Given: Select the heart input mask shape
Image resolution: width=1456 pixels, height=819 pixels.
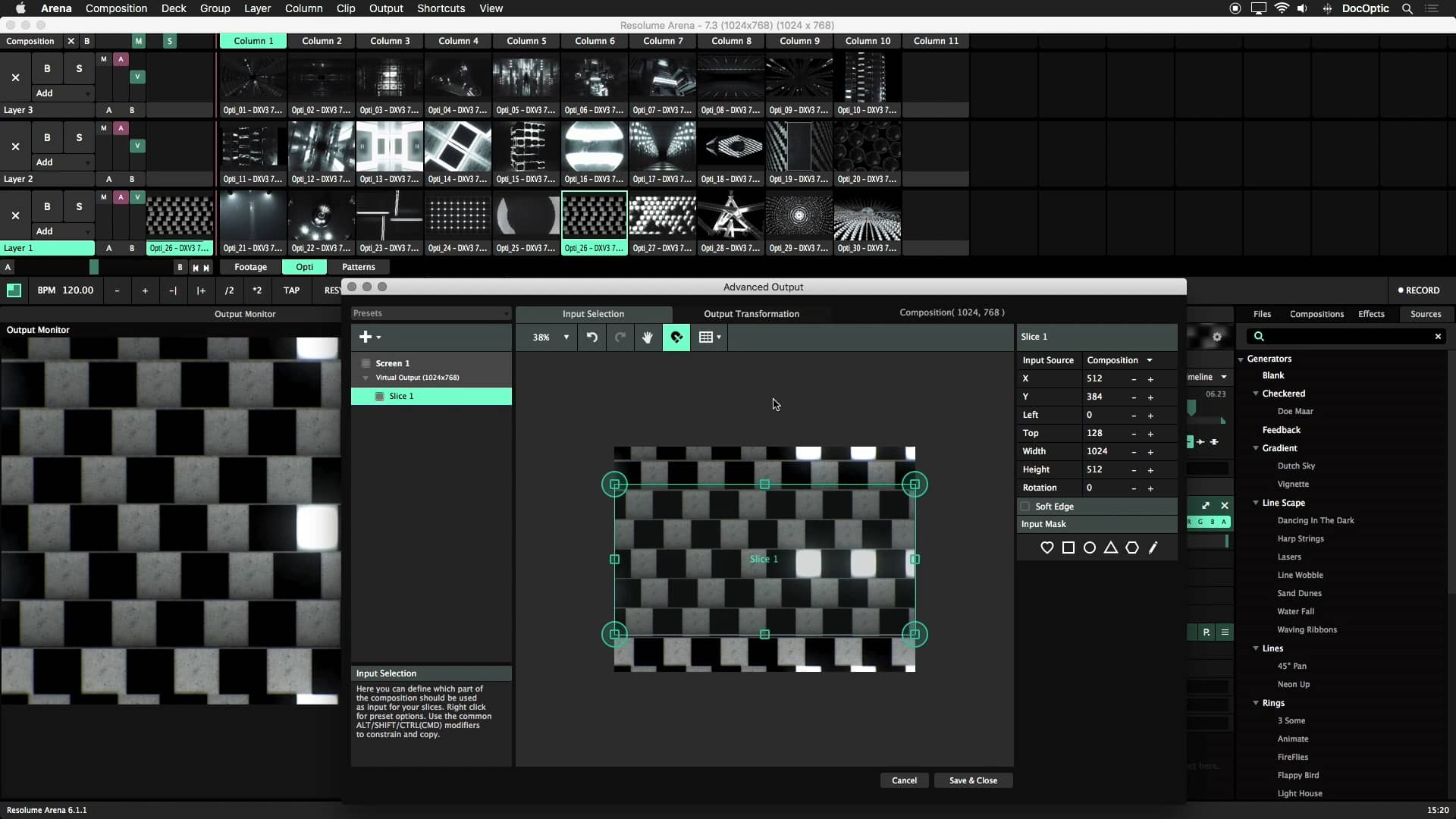Looking at the screenshot, I should point(1047,548).
